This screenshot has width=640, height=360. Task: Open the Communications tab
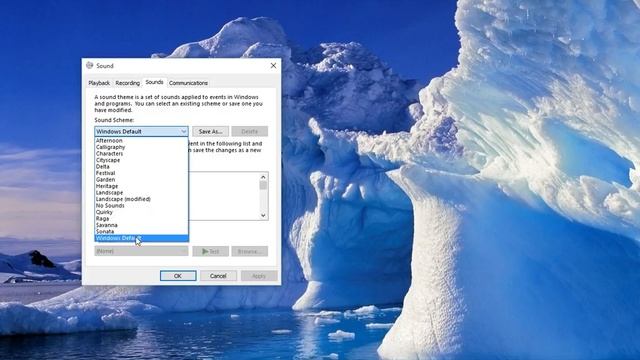[x=188, y=83]
